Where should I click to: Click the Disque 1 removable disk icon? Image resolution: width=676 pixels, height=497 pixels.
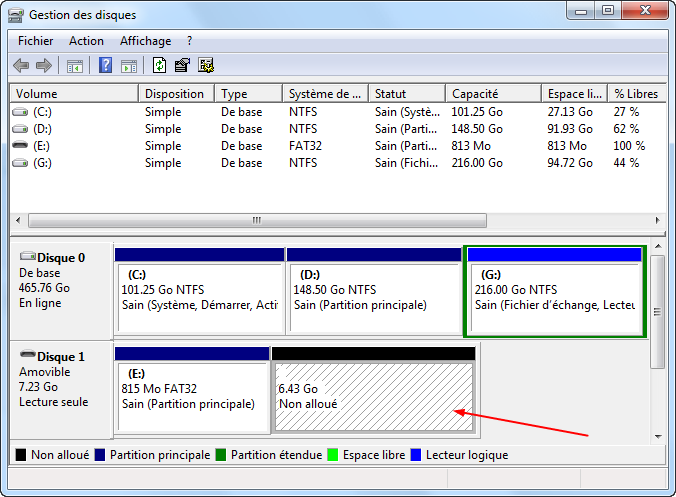tap(28, 354)
